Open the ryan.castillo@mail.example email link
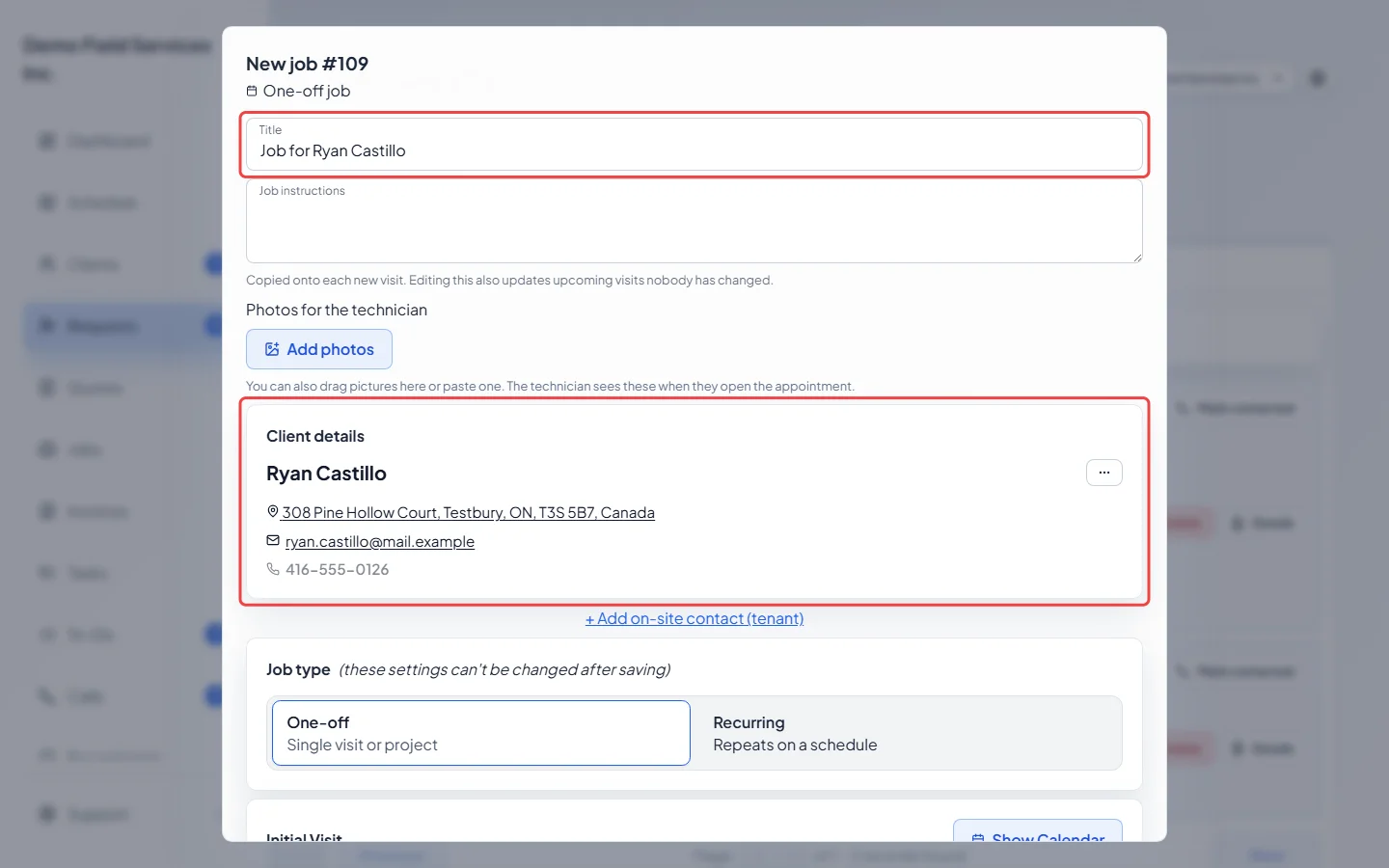Viewport: 1389px width, 868px height. pos(380,541)
